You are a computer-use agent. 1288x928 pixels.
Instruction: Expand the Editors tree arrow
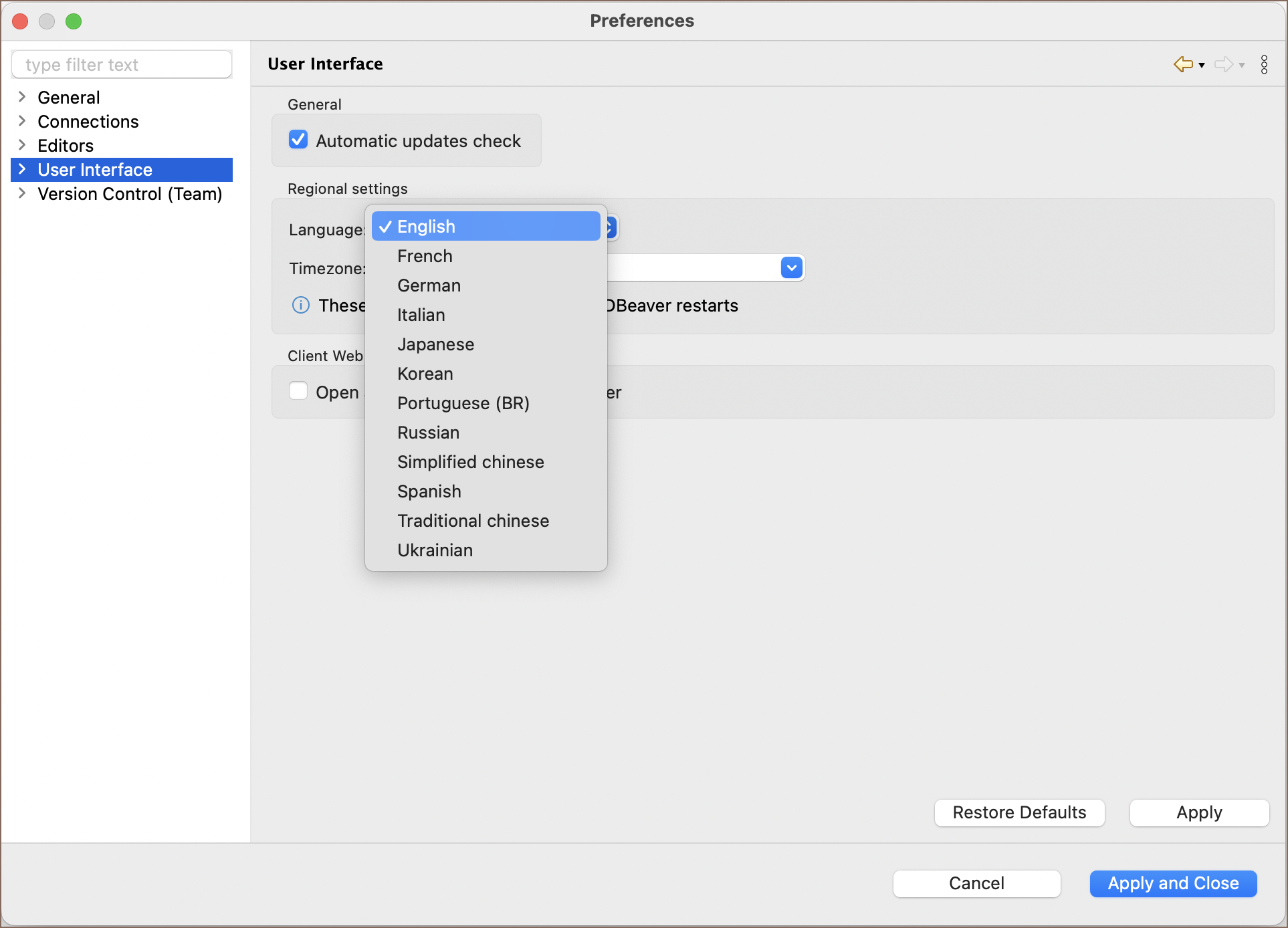22,145
